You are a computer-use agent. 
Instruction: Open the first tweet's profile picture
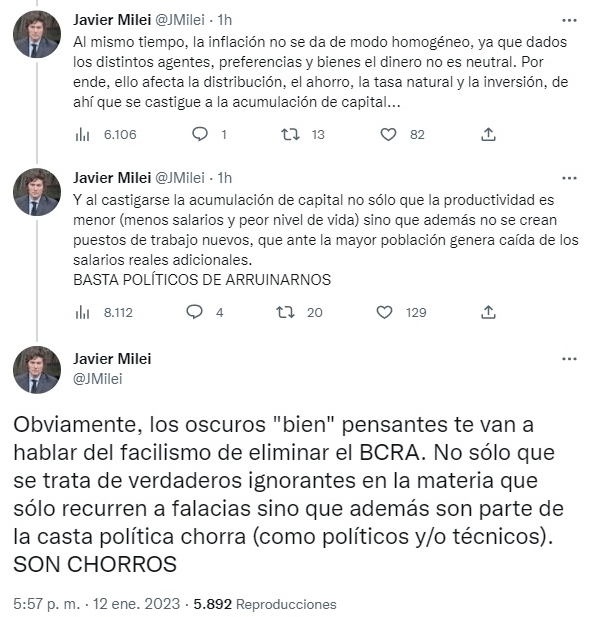(37, 35)
